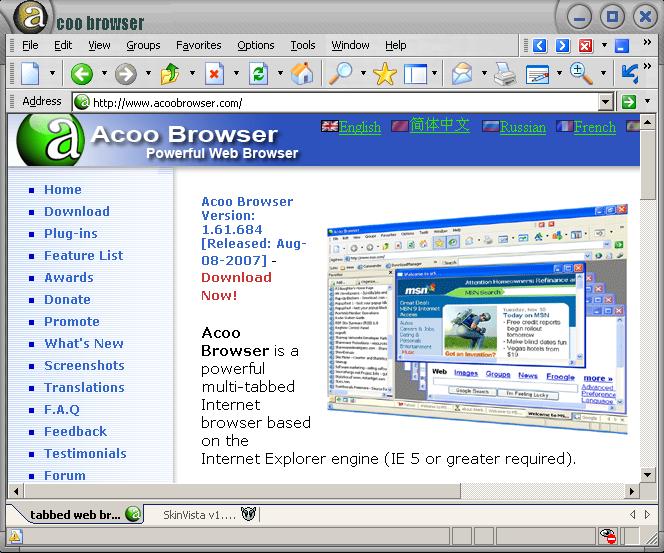Viewport: 664px width, 553px height.
Task: Click the gray Forward arrow button
Action: [125, 73]
